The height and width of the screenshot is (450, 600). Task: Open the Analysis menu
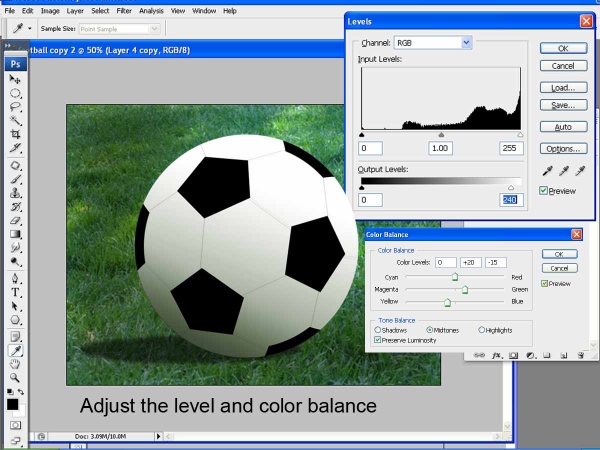point(151,11)
